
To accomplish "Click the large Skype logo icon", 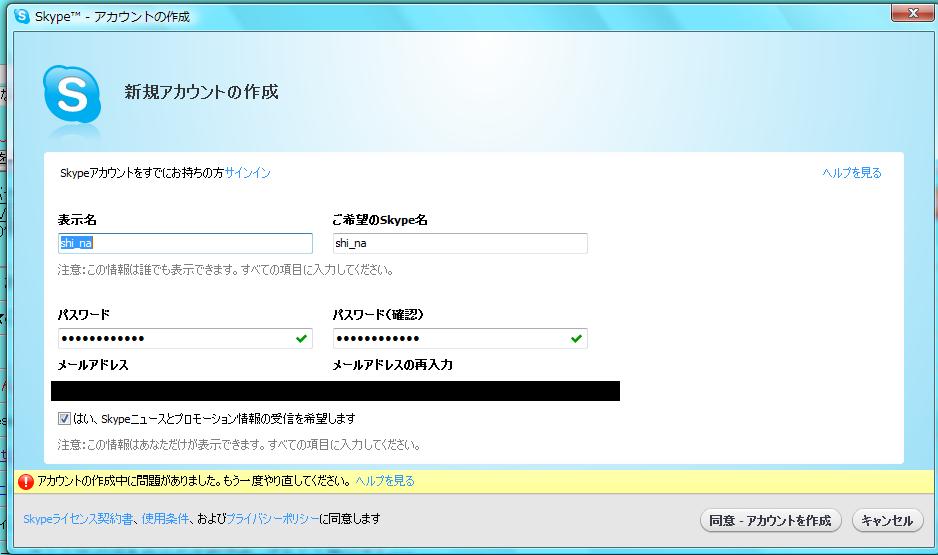I will click(x=72, y=94).
